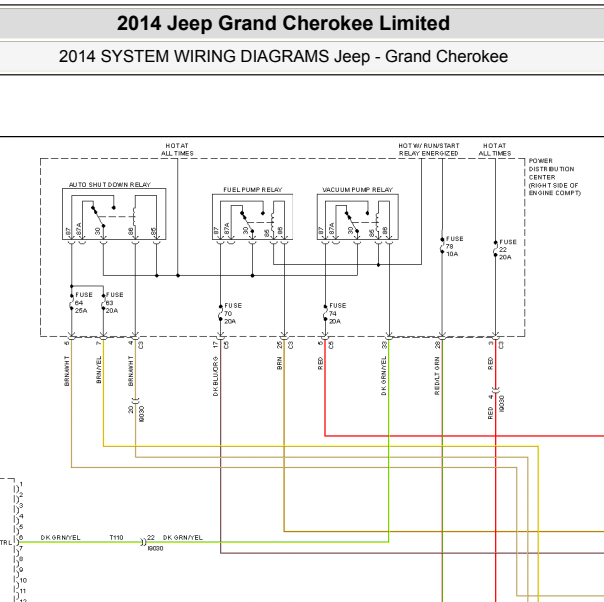Select the "AUTO SHUT DOWN RELAY" label
The image size is (604, 602).
[110, 185]
